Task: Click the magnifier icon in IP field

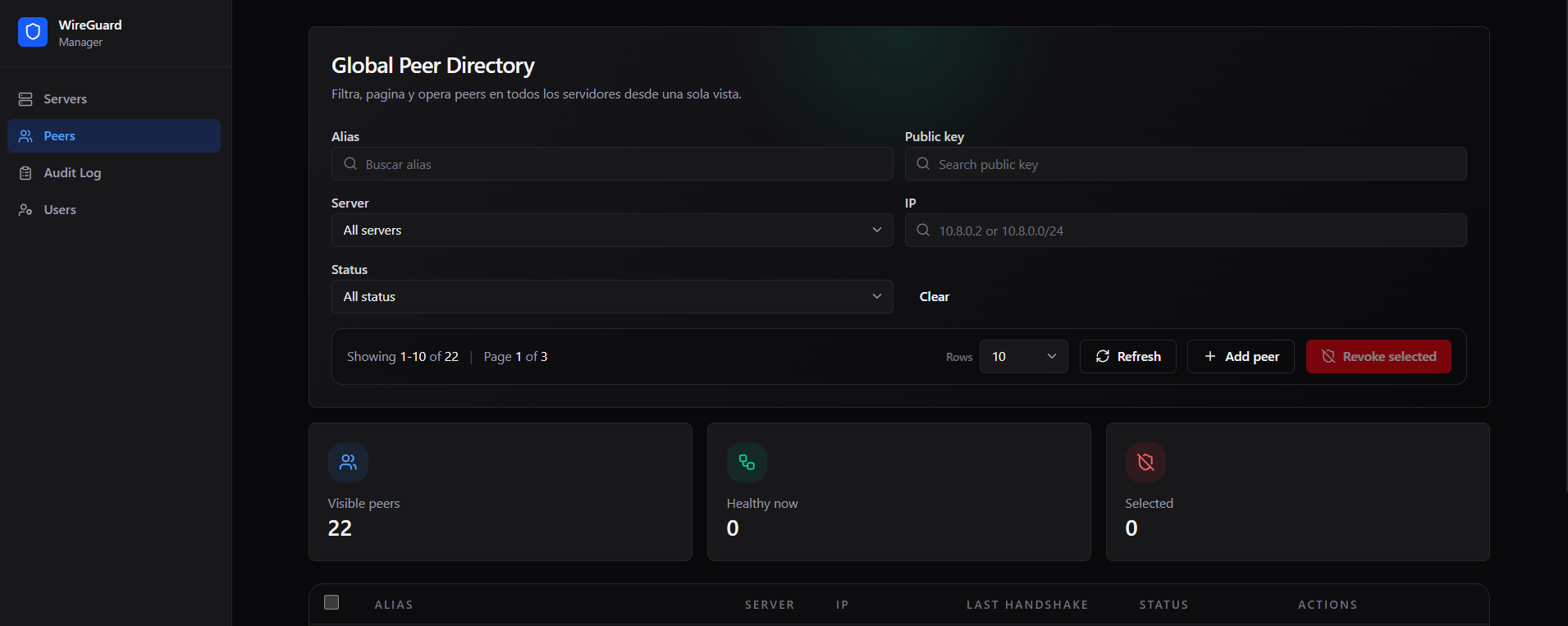Action: click(x=923, y=231)
